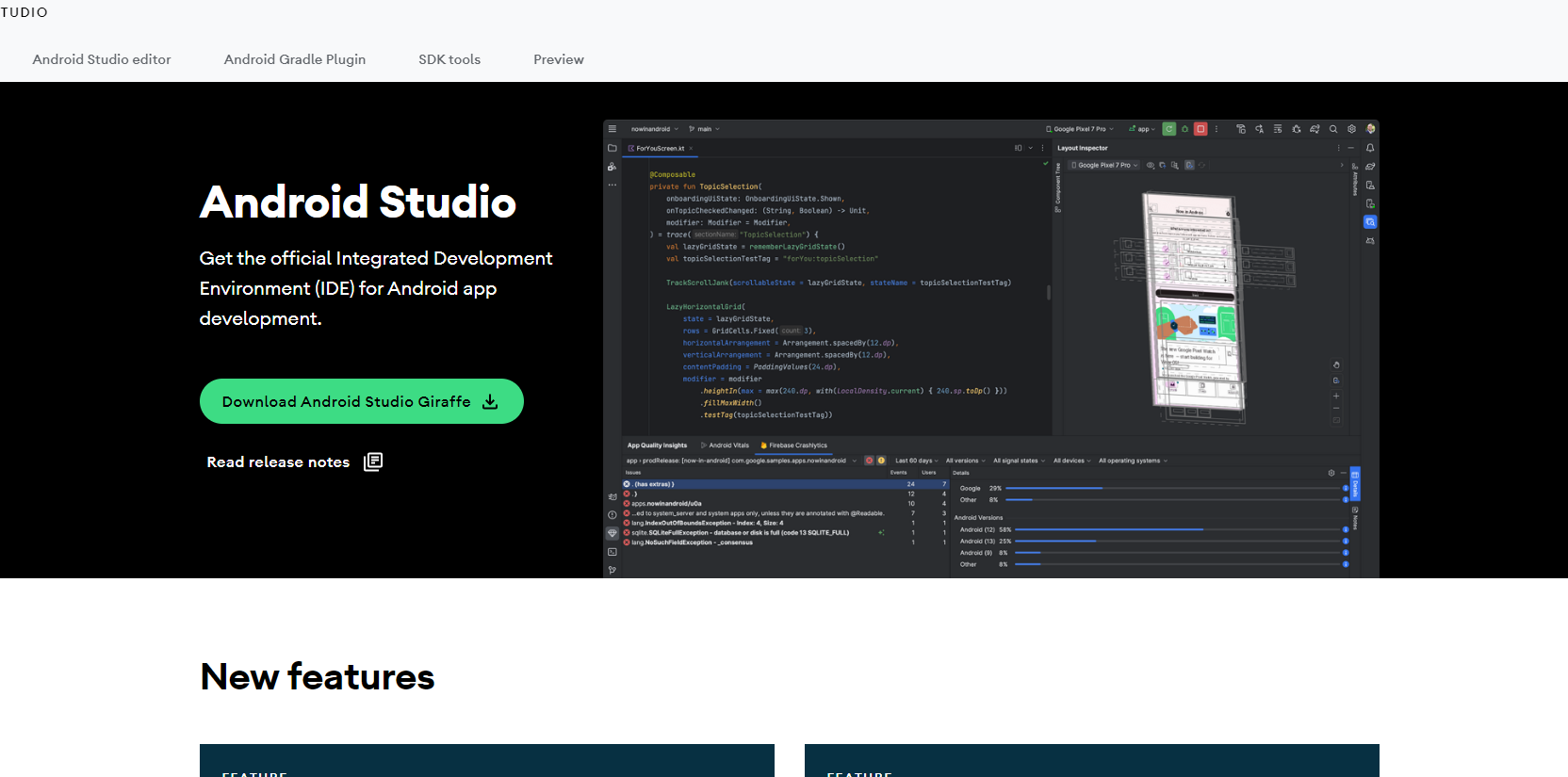Open the Git version control sidebar icon
This screenshot has width=1568, height=777.
(612, 570)
